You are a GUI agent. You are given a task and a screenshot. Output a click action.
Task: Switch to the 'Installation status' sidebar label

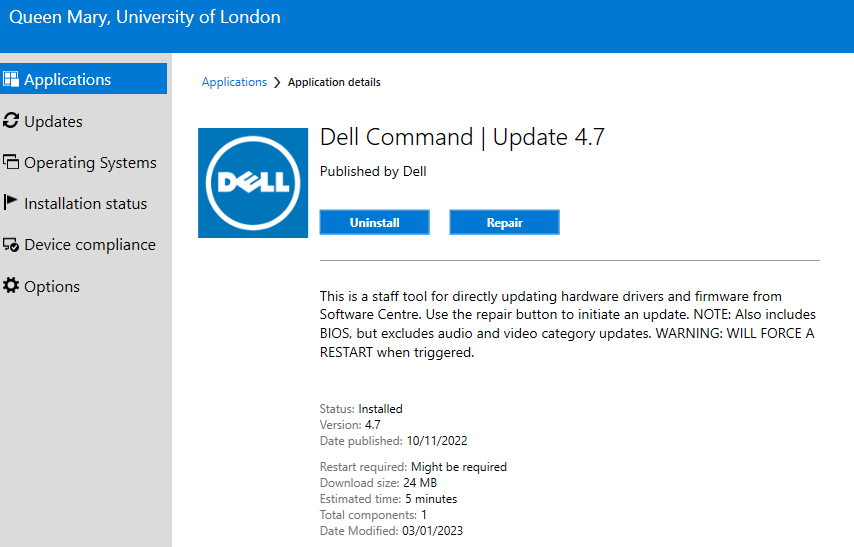(85, 203)
